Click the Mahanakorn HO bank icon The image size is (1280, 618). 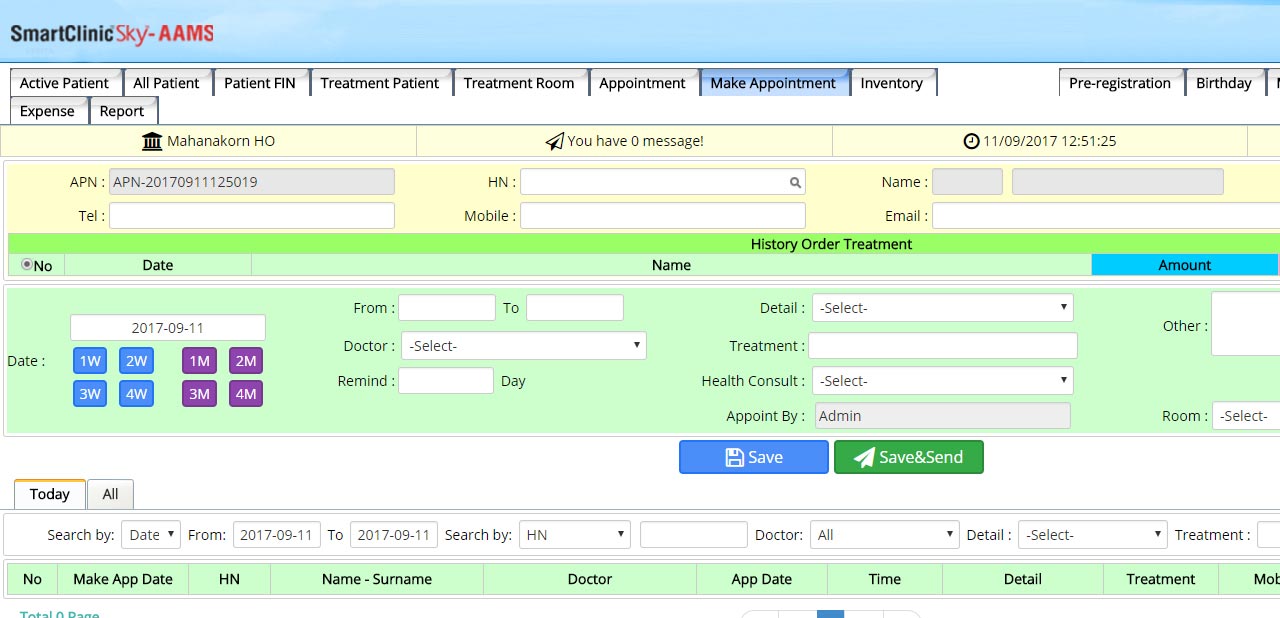coord(152,141)
